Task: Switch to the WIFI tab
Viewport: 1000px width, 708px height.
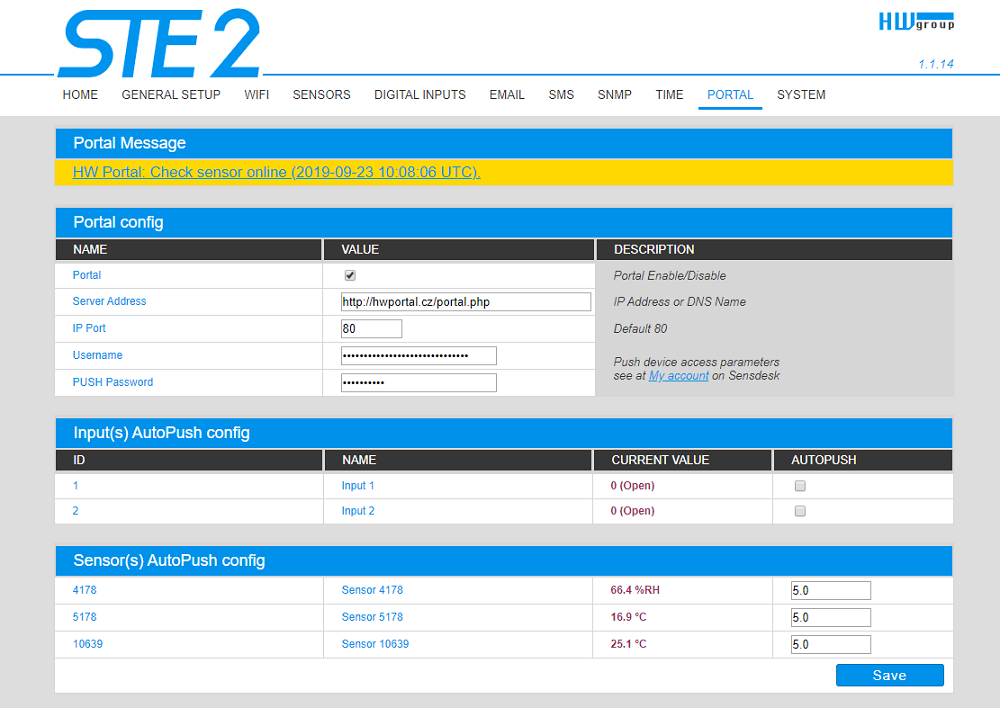Action: (x=256, y=95)
